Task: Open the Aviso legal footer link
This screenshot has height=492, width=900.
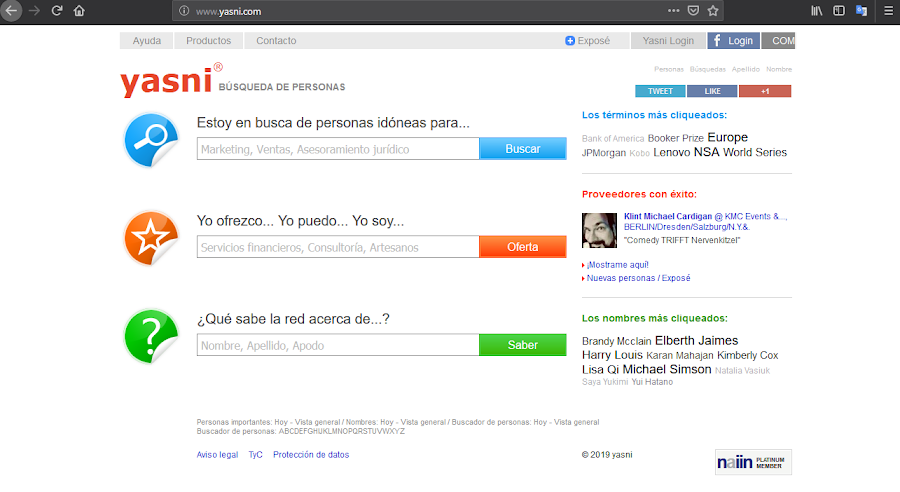Action: 217,455
